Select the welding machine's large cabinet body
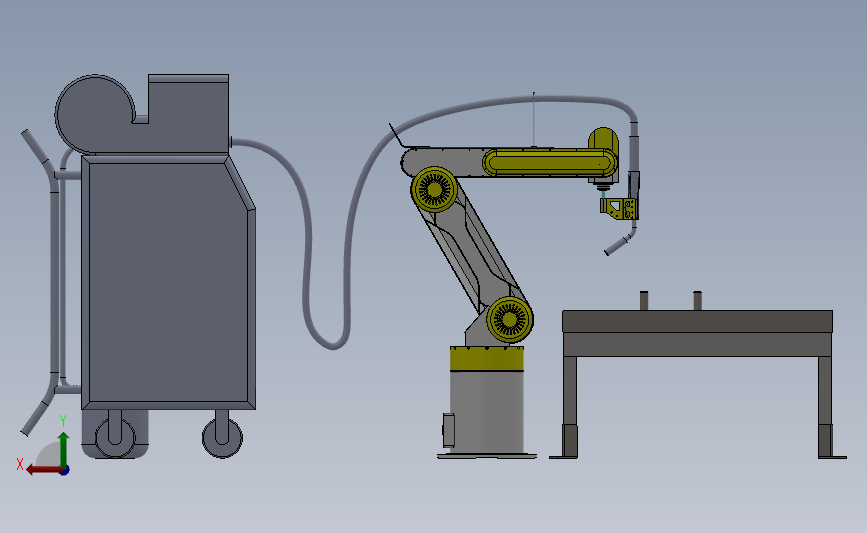Image resolution: width=867 pixels, height=533 pixels. (168, 282)
